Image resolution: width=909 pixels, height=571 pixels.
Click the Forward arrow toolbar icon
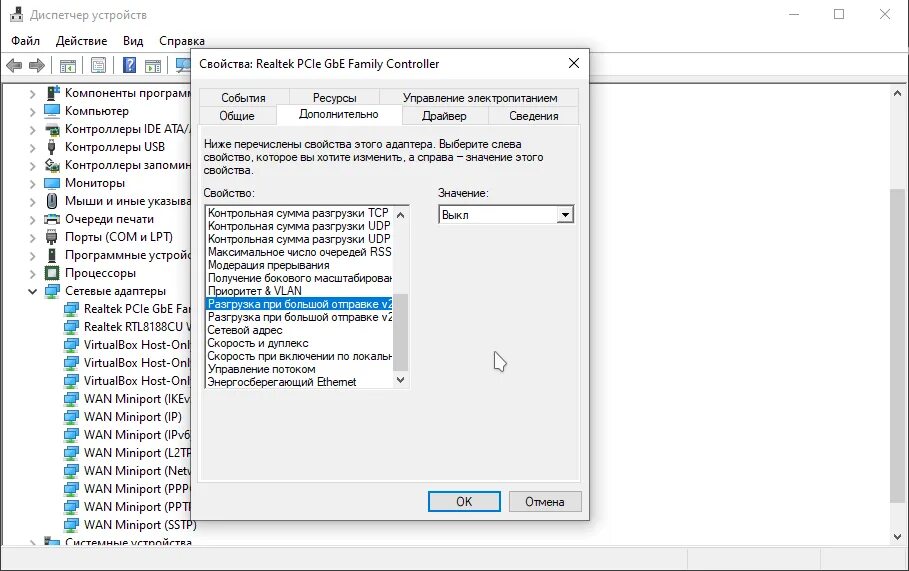tap(37, 66)
